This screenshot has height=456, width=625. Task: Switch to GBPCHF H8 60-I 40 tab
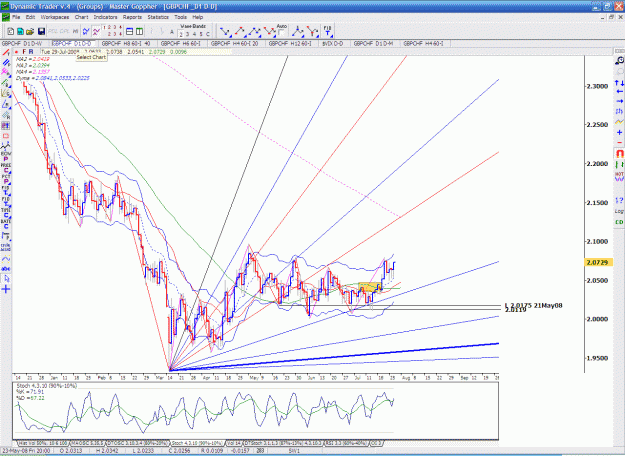click(126, 43)
